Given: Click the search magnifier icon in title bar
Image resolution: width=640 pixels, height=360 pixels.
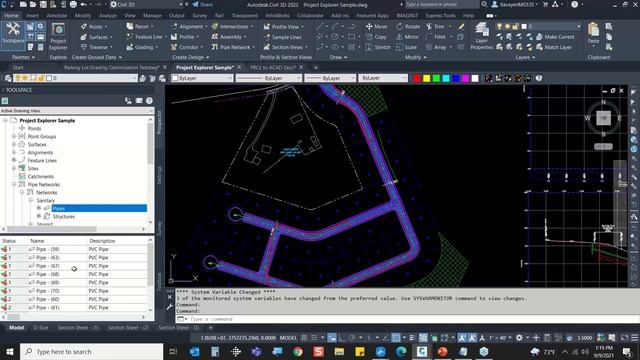Looking at the screenshot, I should 484,4.
